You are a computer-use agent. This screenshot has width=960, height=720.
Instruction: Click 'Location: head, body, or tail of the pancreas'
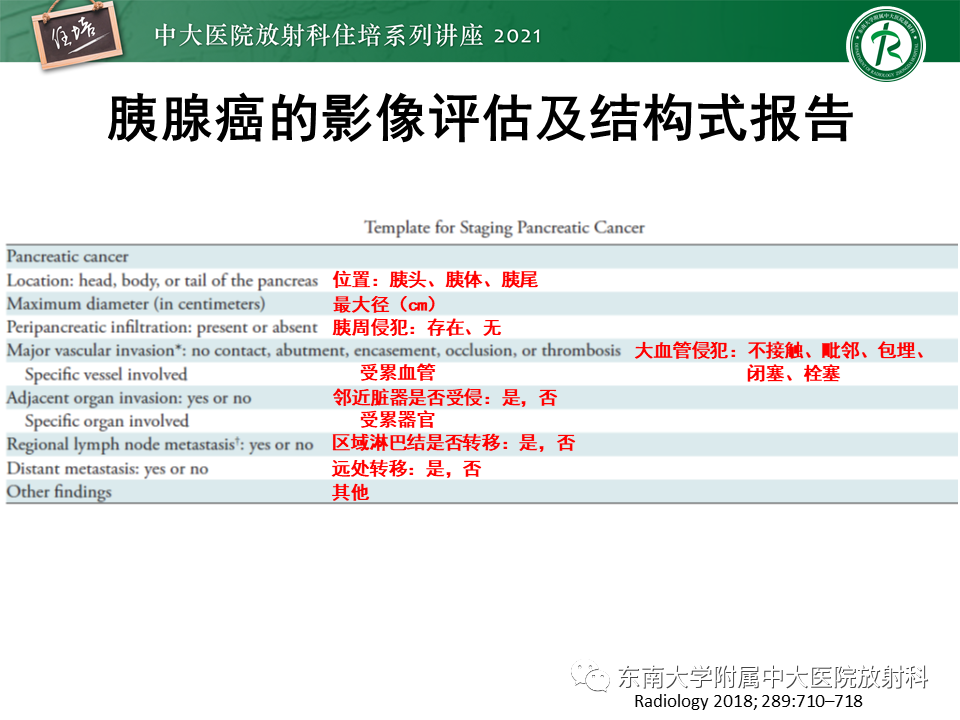(162, 280)
